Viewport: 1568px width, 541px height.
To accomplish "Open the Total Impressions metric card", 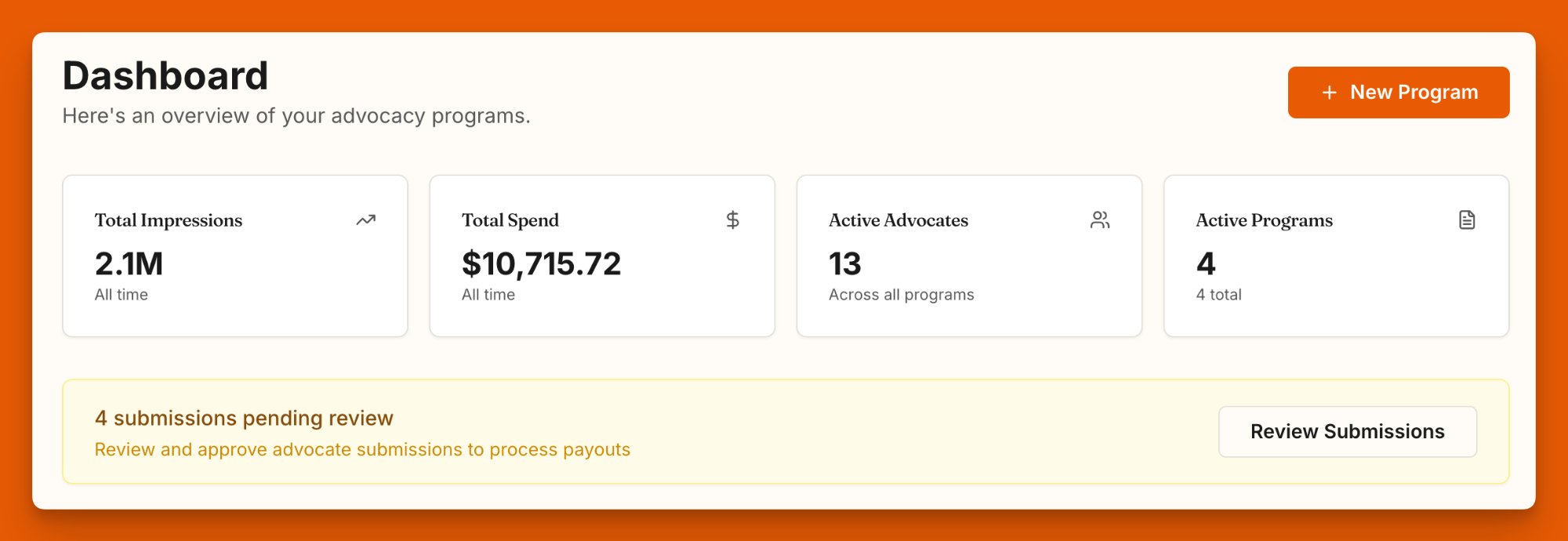I will point(234,255).
